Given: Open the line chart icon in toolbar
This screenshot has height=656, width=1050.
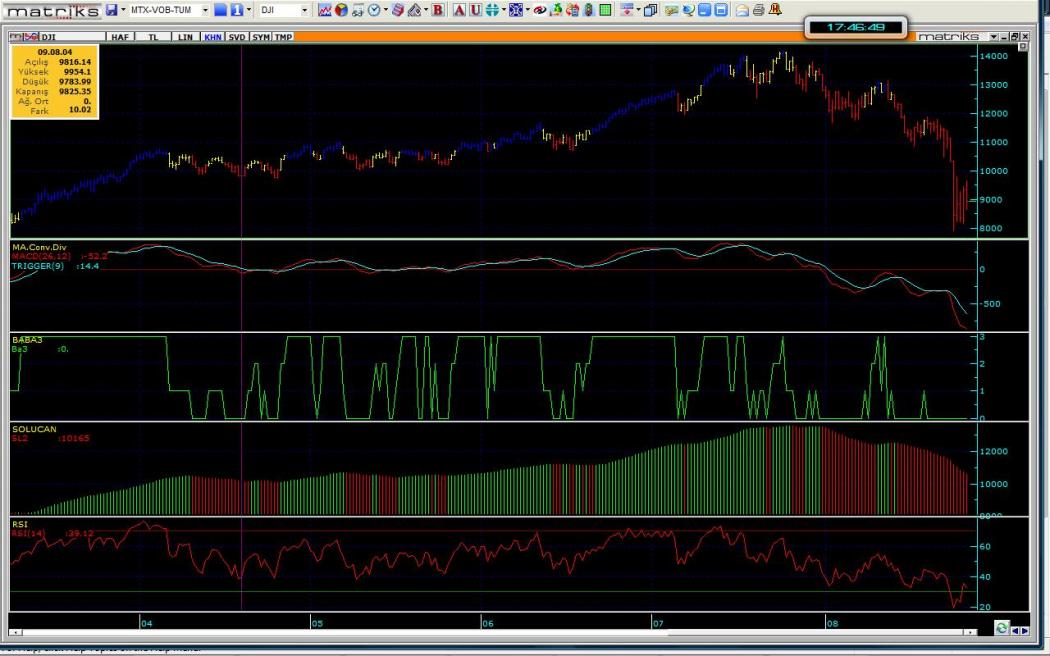Looking at the screenshot, I should click(325, 10).
